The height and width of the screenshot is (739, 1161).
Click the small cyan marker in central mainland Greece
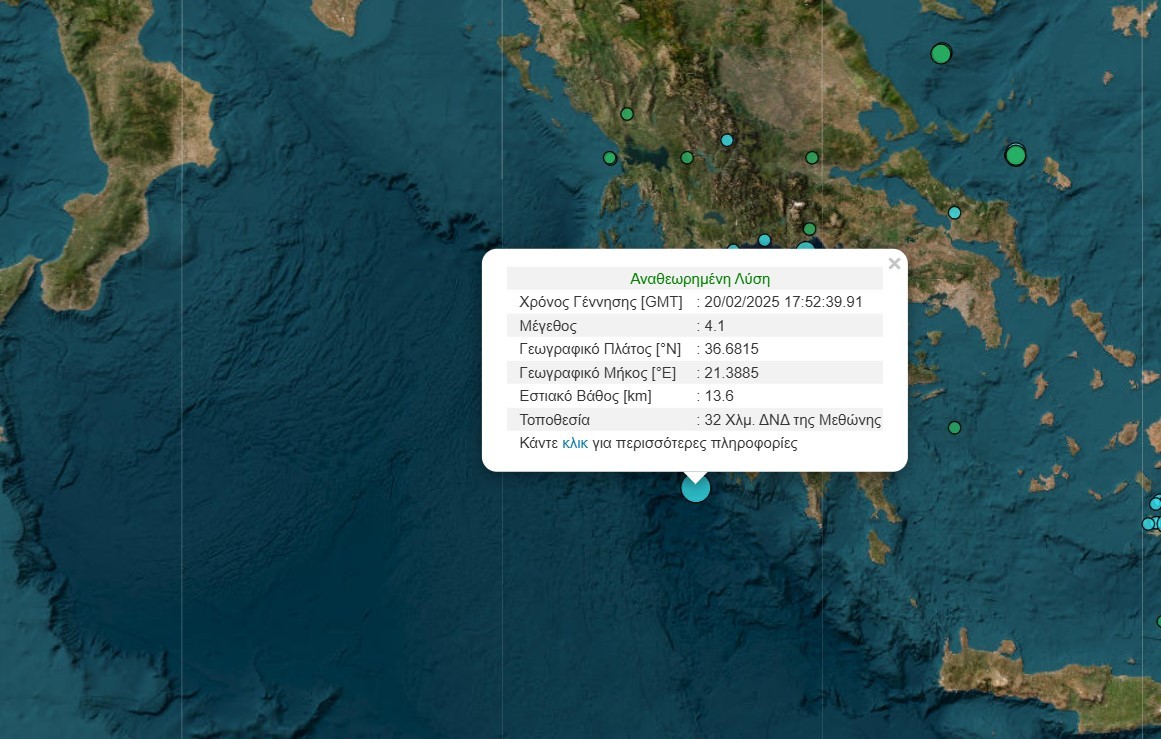pyautogui.click(x=727, y=140)
